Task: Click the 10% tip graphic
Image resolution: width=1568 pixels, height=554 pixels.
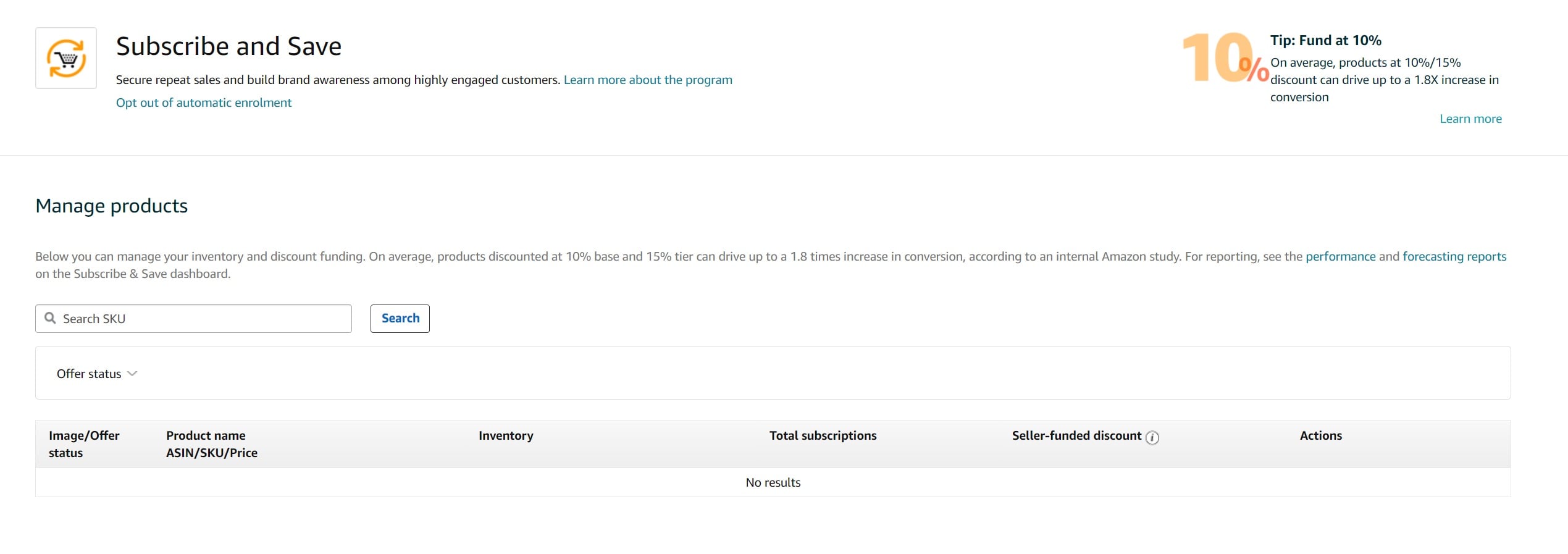Action: pyautogui.click(x=1225, y=58)
